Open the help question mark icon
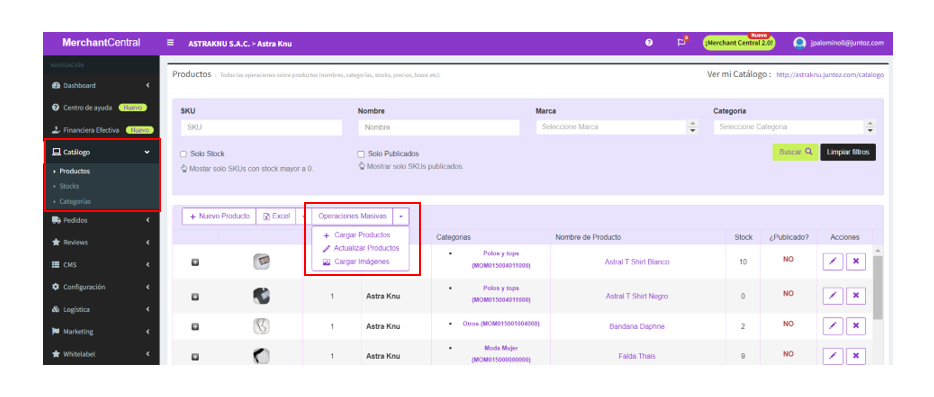The width and height of the screenshot is (934, 397). pyautogui.click(x=649, y=43)
